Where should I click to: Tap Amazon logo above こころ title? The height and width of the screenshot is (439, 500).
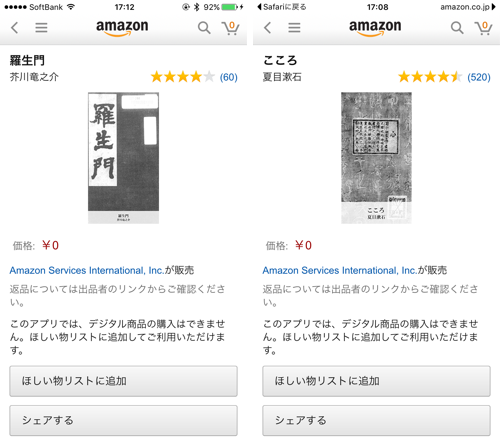click(x=375, y=28)
